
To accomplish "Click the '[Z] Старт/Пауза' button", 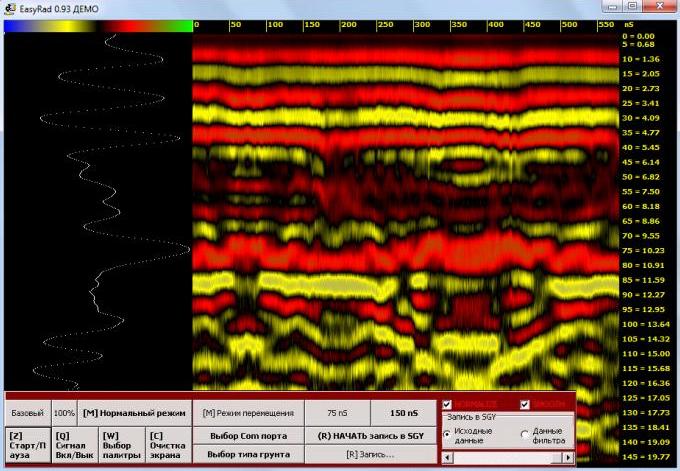I will click(x=28, y=445).
